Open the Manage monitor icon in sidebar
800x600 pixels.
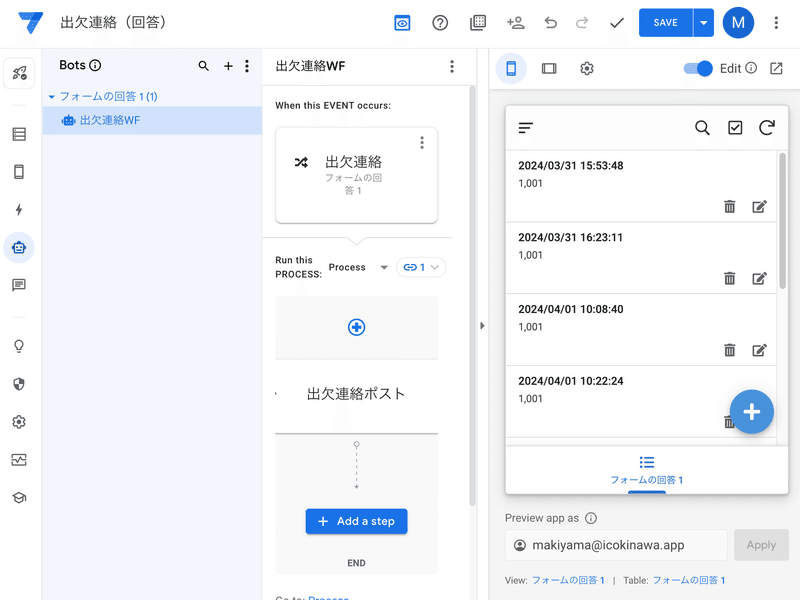pyautogui.click(x=19, y=460)
